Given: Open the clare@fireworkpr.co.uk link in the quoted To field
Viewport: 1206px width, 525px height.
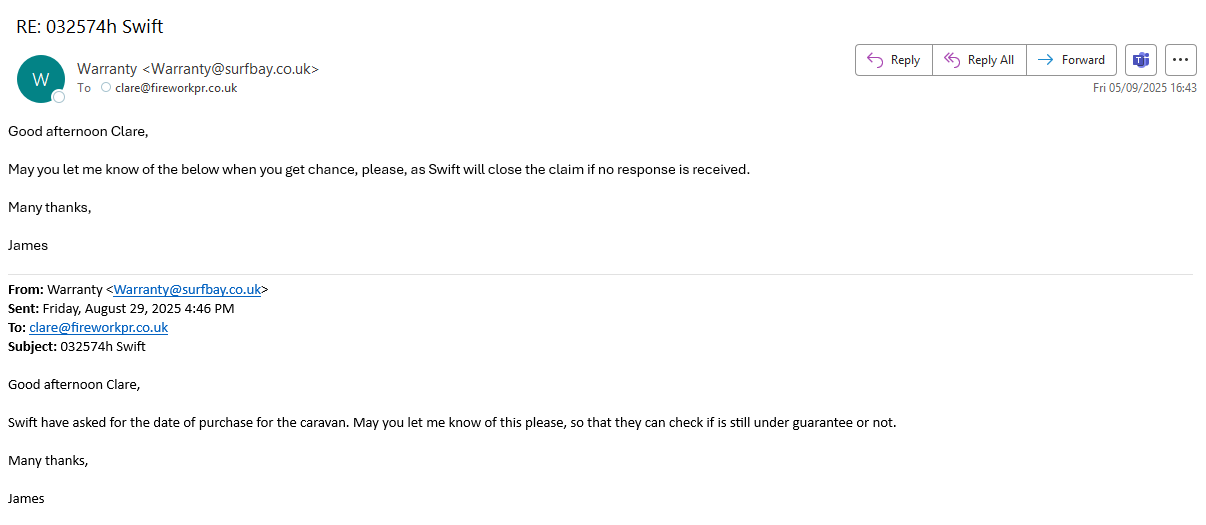Looking at the screenshot, I should tap(98, 327).
